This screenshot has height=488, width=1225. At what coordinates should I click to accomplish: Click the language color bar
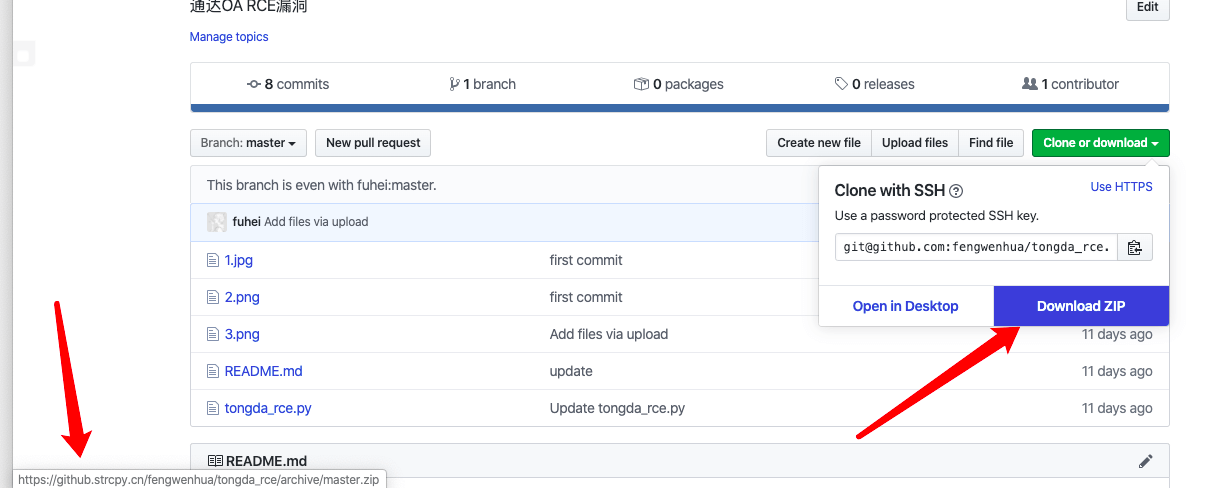[679, 108]
